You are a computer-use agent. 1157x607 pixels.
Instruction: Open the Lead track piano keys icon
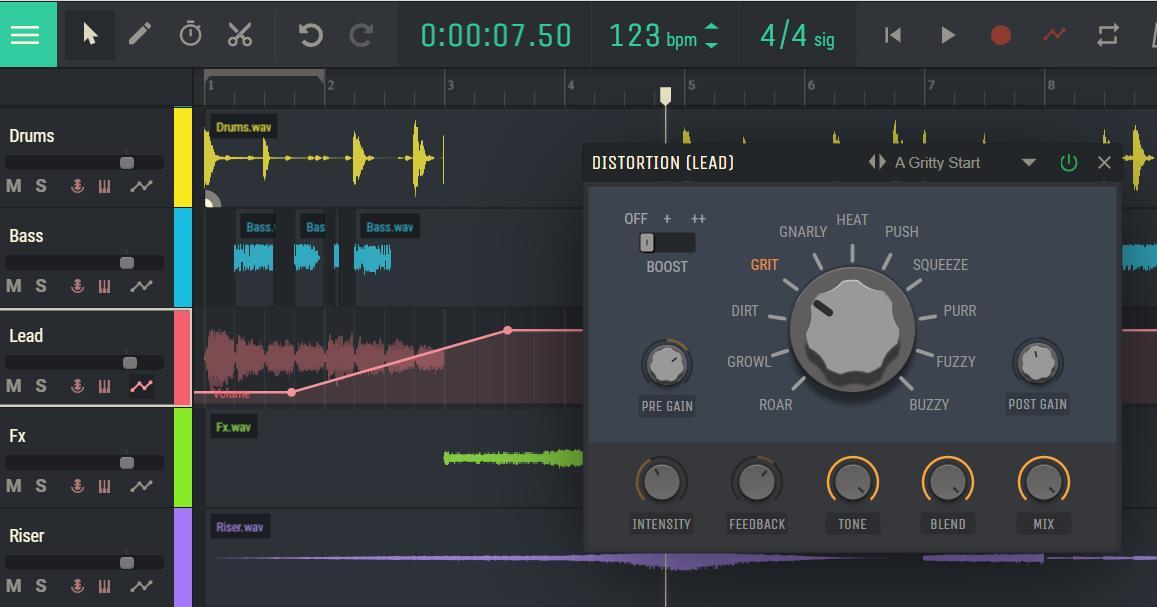click(x=105, y=386)
